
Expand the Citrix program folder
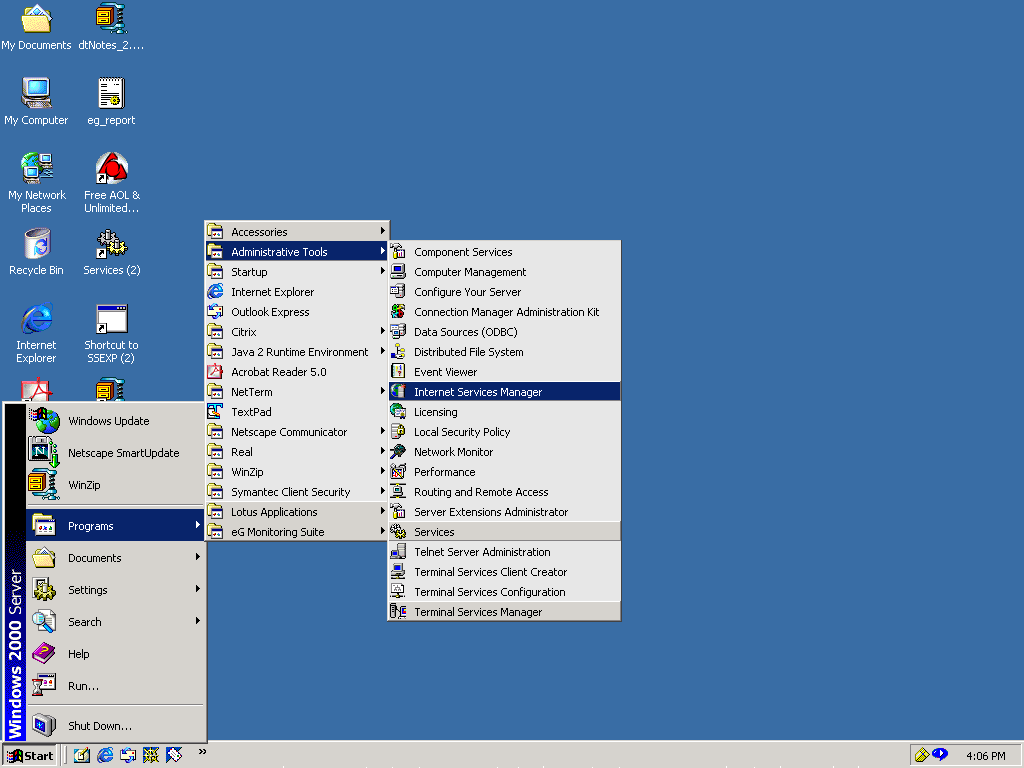tap(297, 332)
